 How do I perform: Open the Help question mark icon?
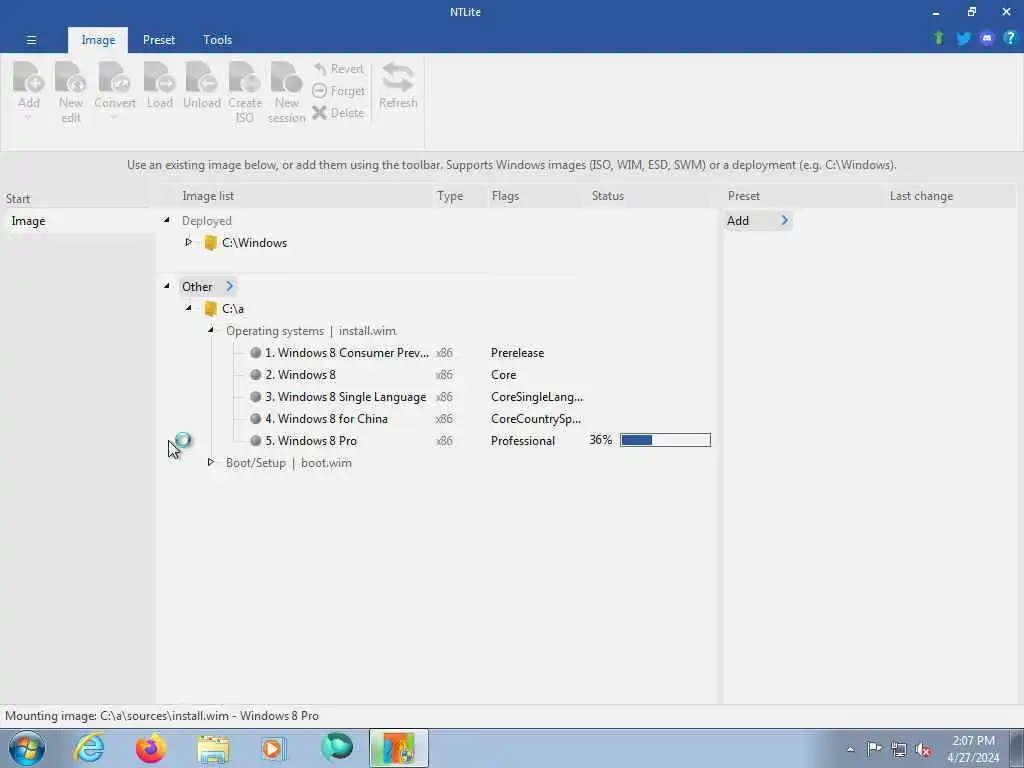coord(1010,39)
